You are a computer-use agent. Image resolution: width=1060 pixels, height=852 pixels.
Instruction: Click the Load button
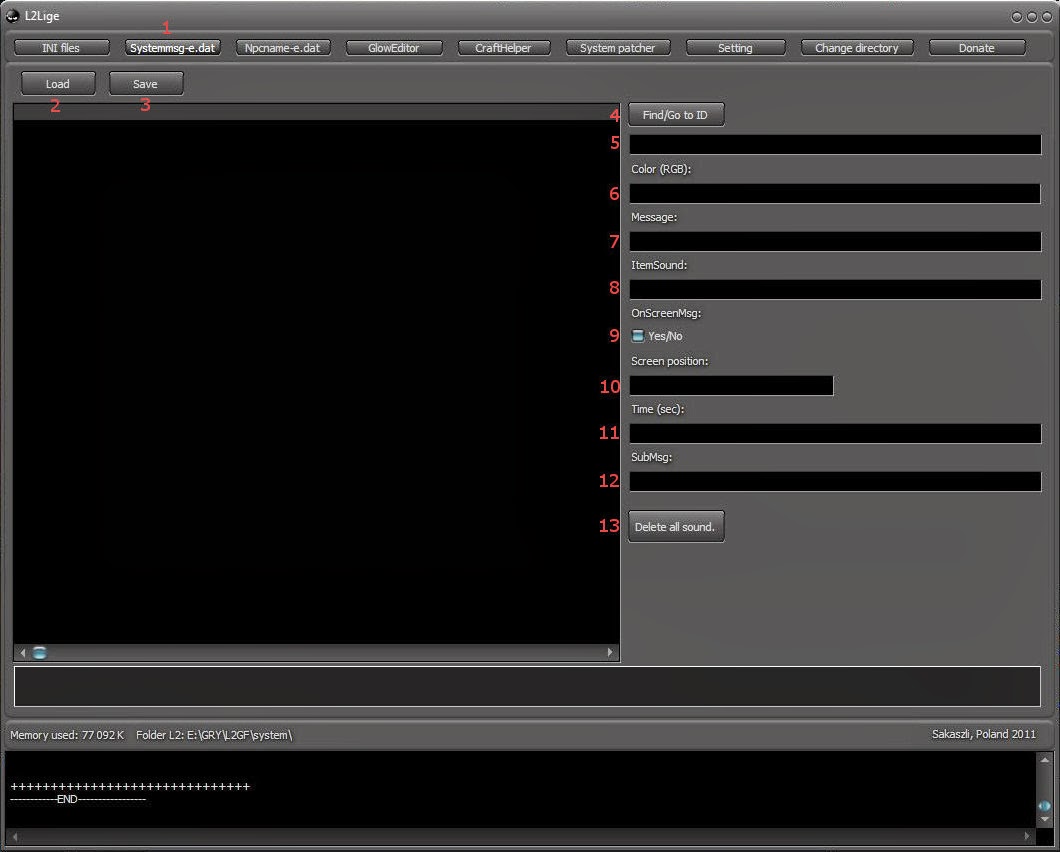57,84
